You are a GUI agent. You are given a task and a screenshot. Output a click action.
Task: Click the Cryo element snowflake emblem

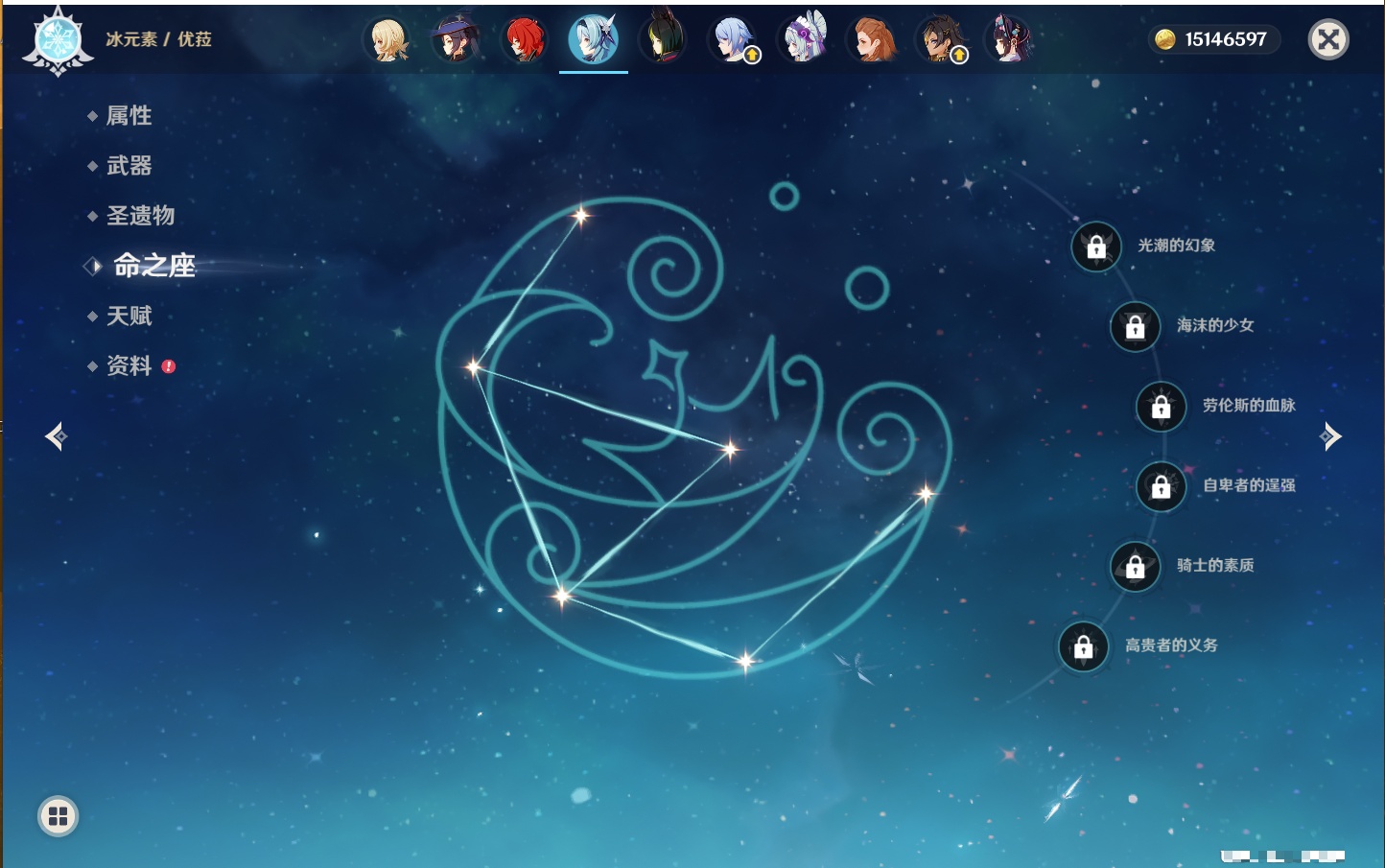58,41
